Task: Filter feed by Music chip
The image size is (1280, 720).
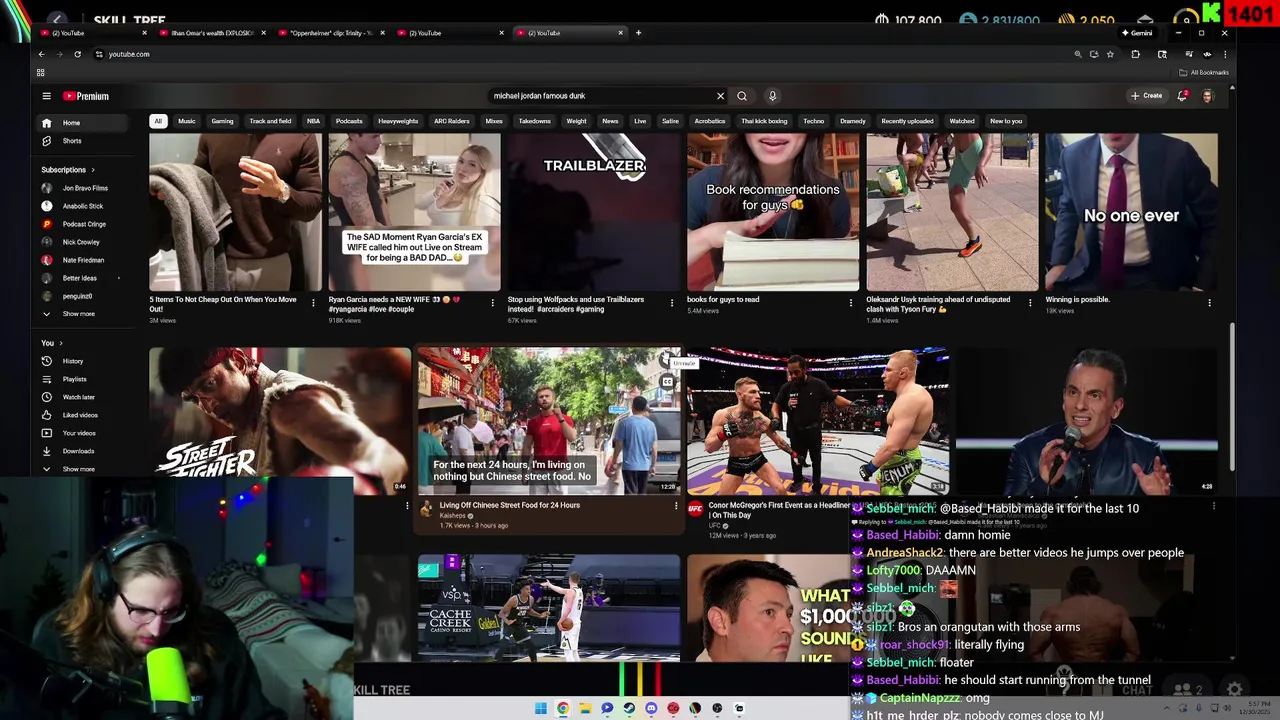Action: tap(187, 121)
